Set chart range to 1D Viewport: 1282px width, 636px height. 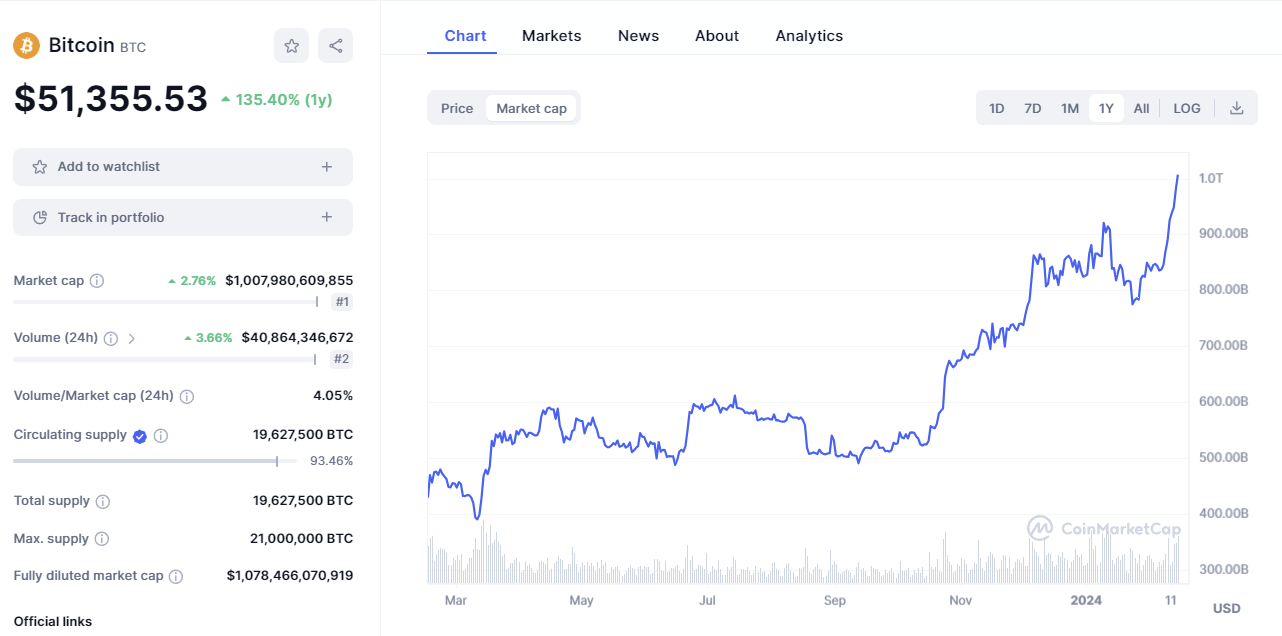[997, 108]
